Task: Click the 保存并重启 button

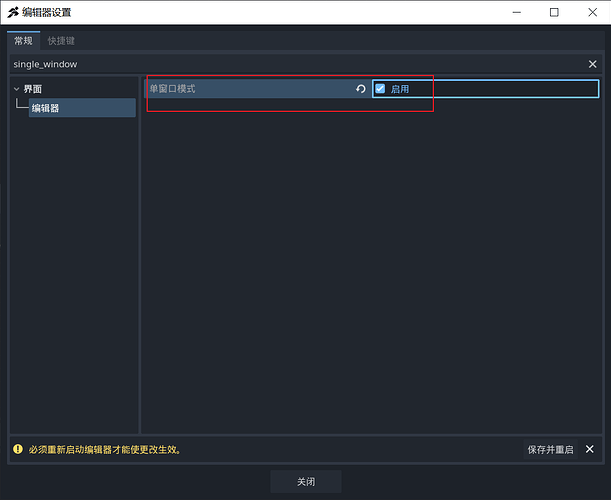Action: point(550,449)
